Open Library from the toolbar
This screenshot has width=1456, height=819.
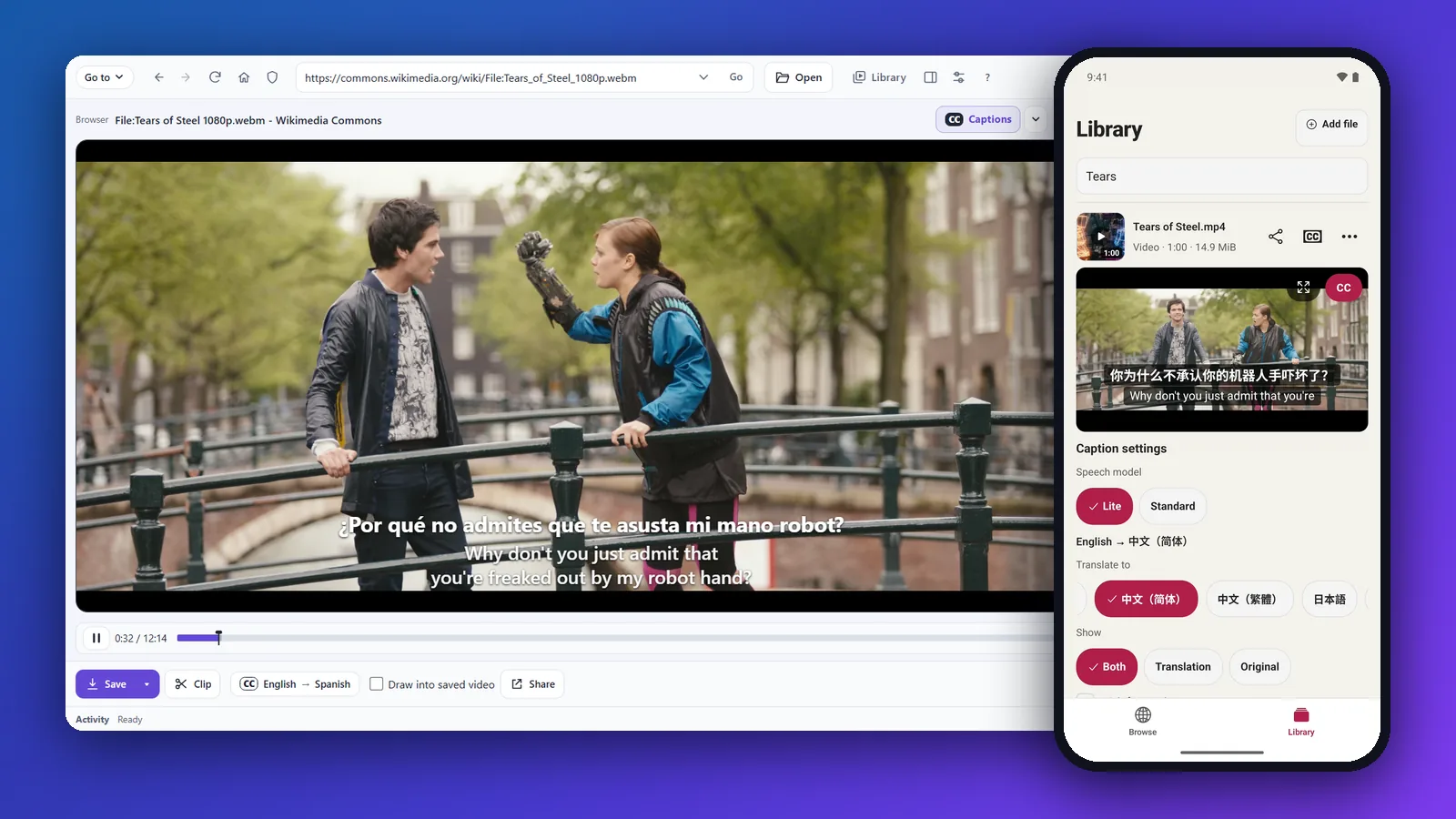tap(879, 77)
